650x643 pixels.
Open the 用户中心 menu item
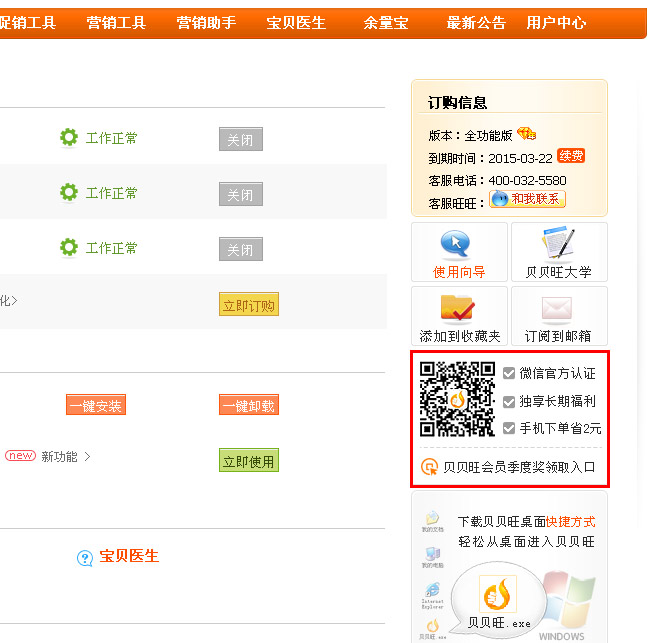[556, 23]
